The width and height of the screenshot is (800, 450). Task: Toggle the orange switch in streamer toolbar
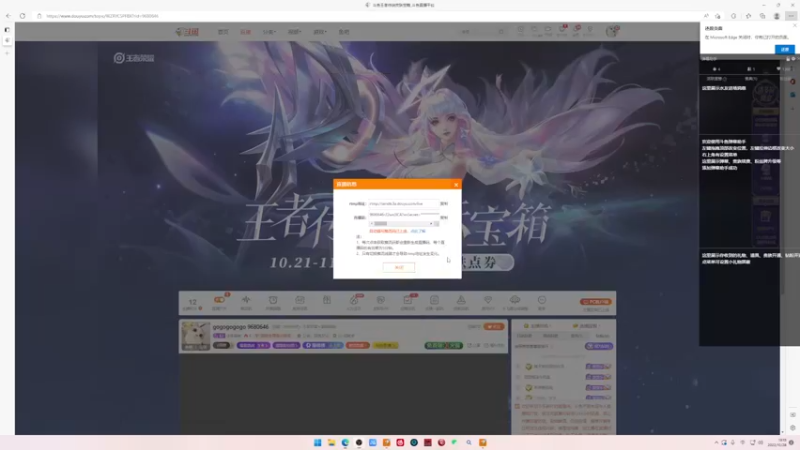(x=219, y=301)
